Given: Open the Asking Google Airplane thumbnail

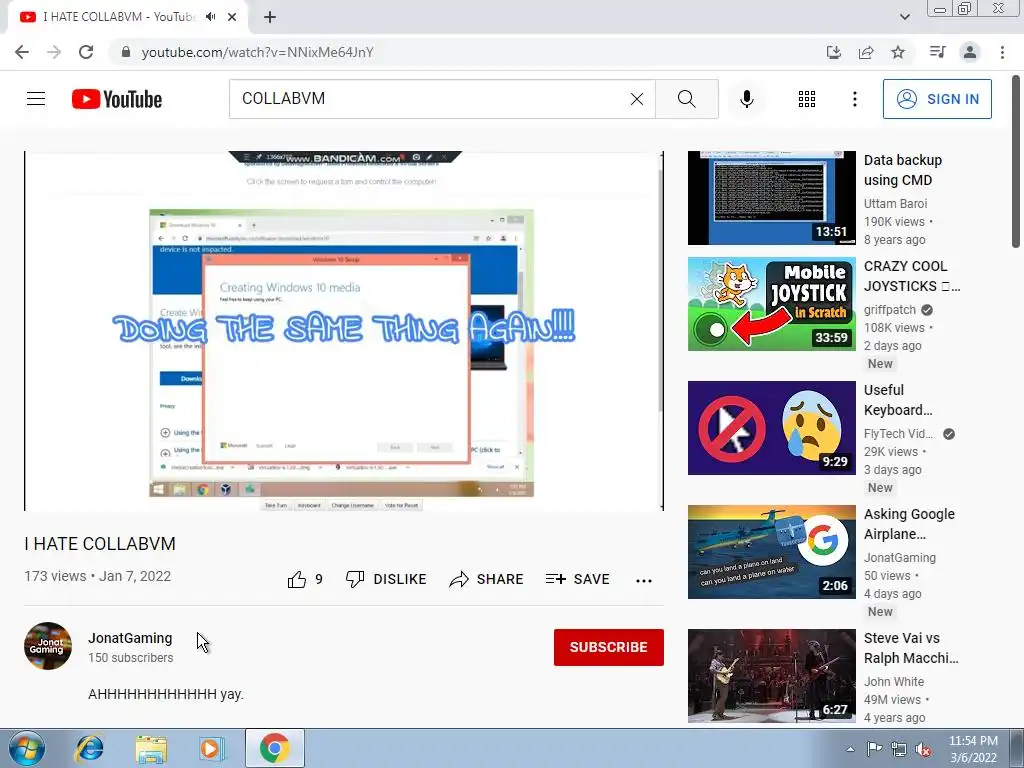Looking at the screenshot, I should [x=771, y=552].
